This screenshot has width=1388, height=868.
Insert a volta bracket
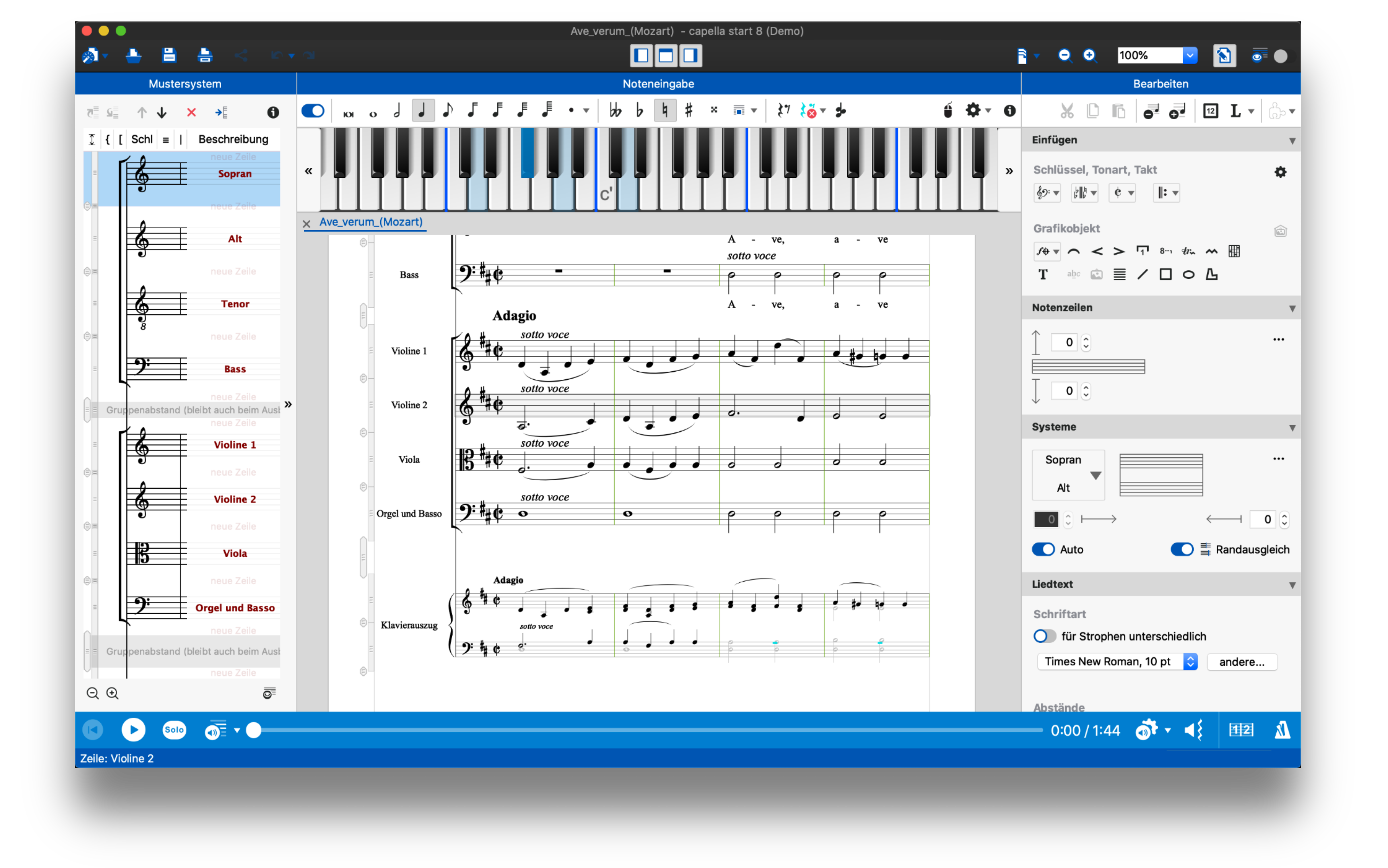[x=1142, y=251]
